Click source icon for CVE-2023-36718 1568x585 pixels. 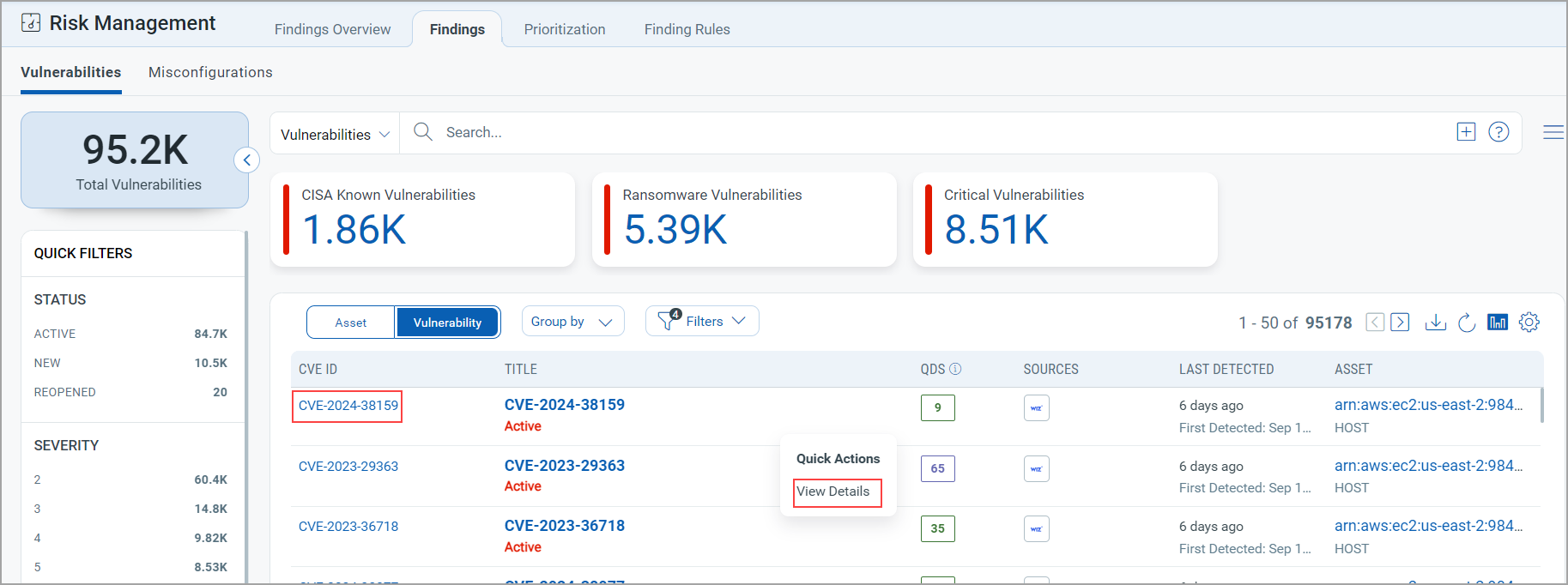[1037, 529]
